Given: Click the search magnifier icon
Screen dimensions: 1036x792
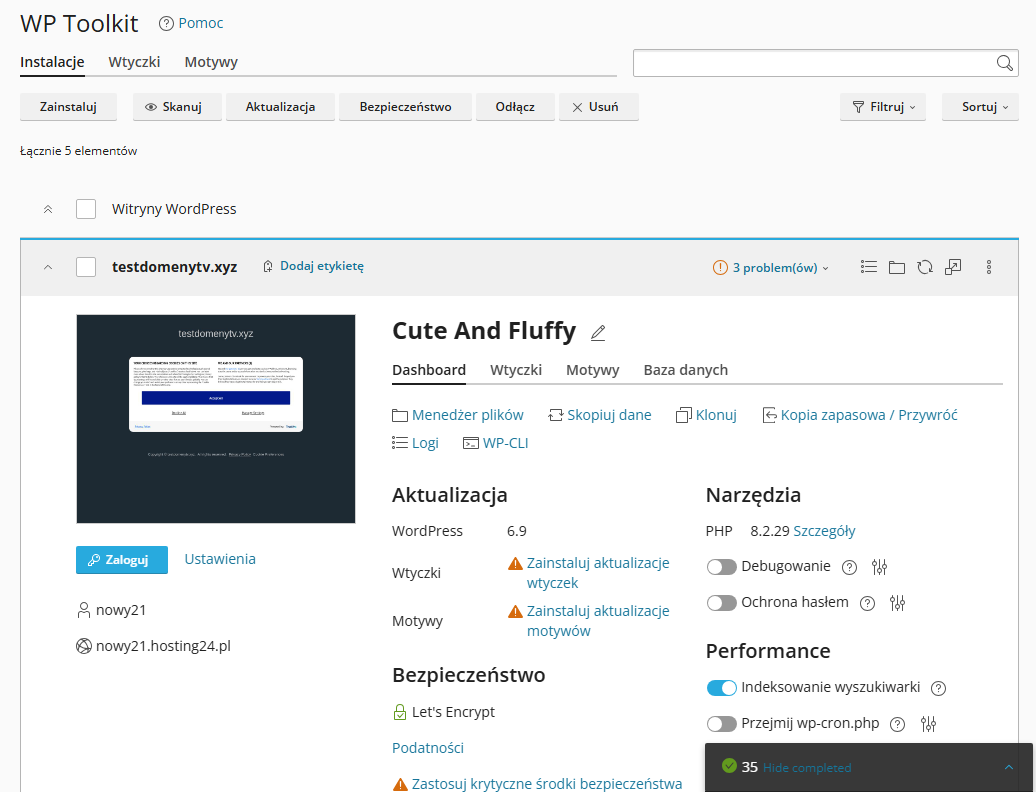Looking at the screenshot, I should 1005,64.
